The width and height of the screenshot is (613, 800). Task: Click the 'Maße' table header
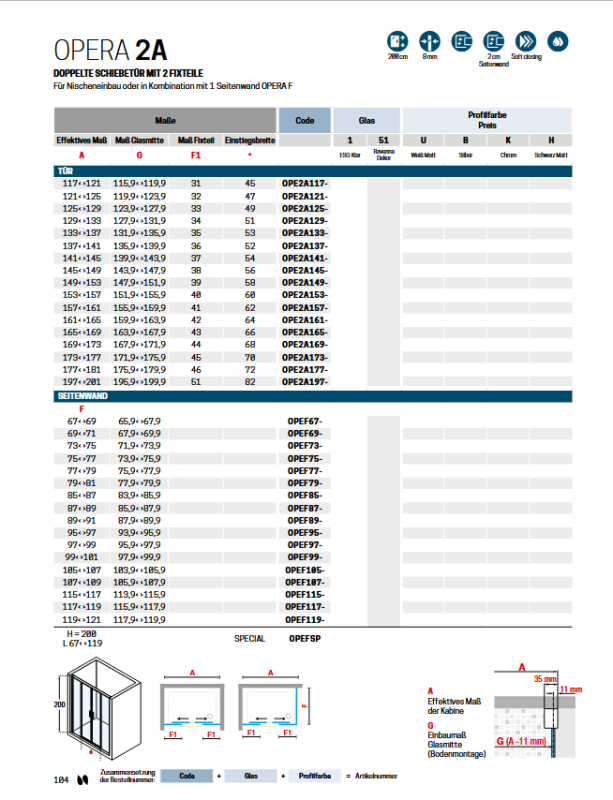165,120
